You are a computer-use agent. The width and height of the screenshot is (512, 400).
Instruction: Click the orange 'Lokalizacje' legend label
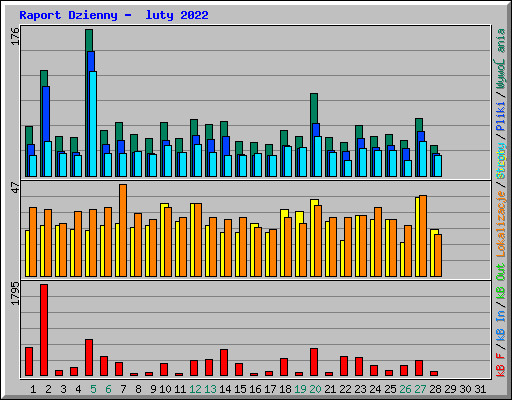[501, 224]
